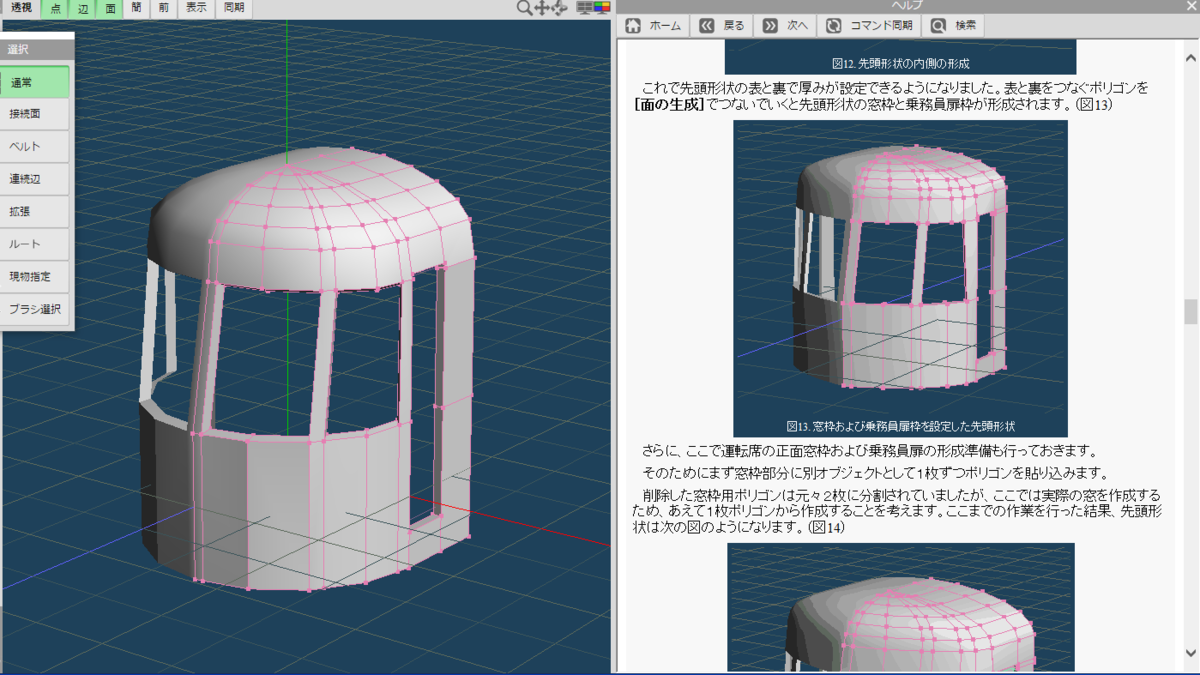Click the monitor display layout icon

tap(583, 8)
